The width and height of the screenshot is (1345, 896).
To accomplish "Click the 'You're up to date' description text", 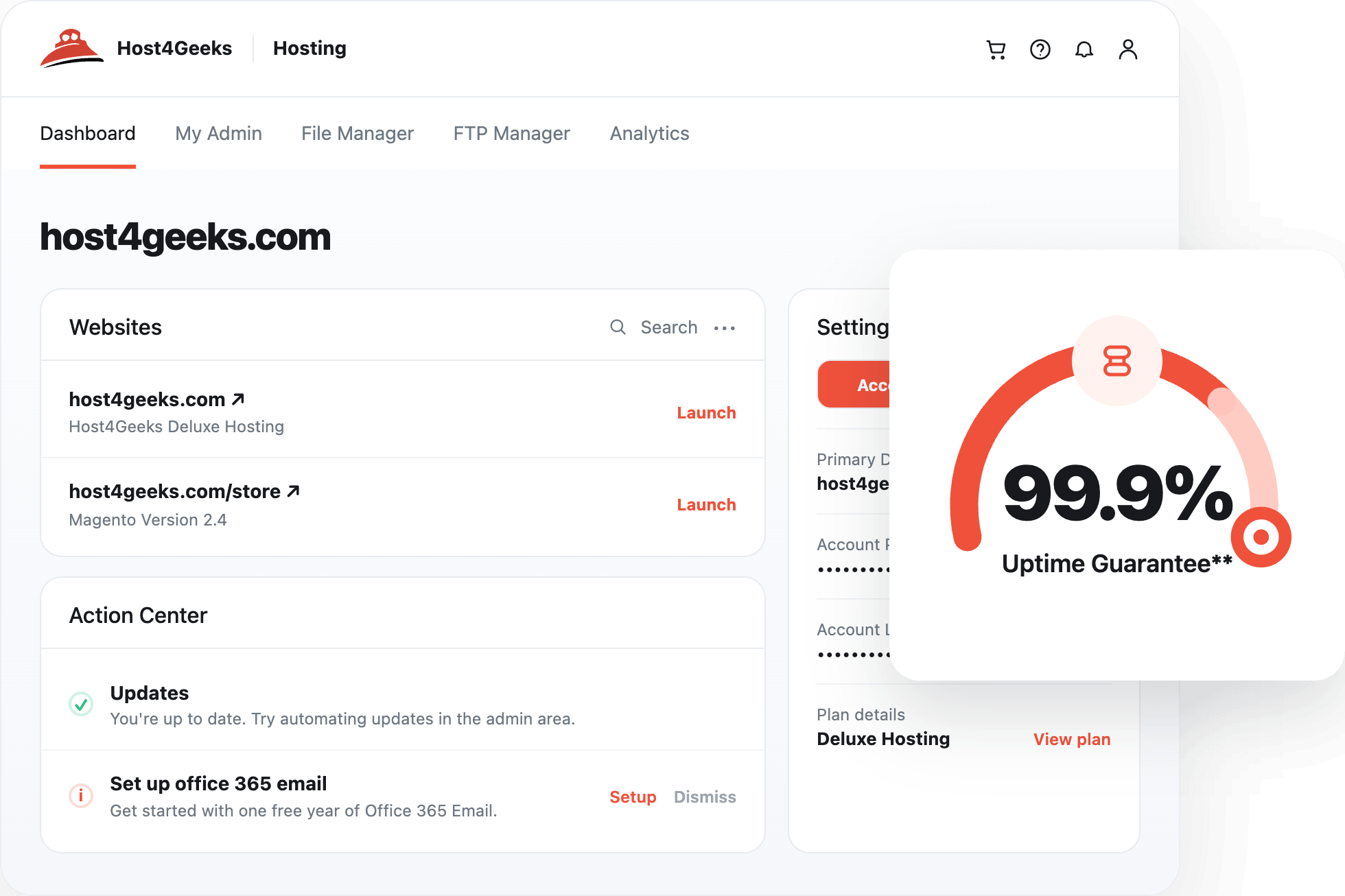I will tap(342, 719).
